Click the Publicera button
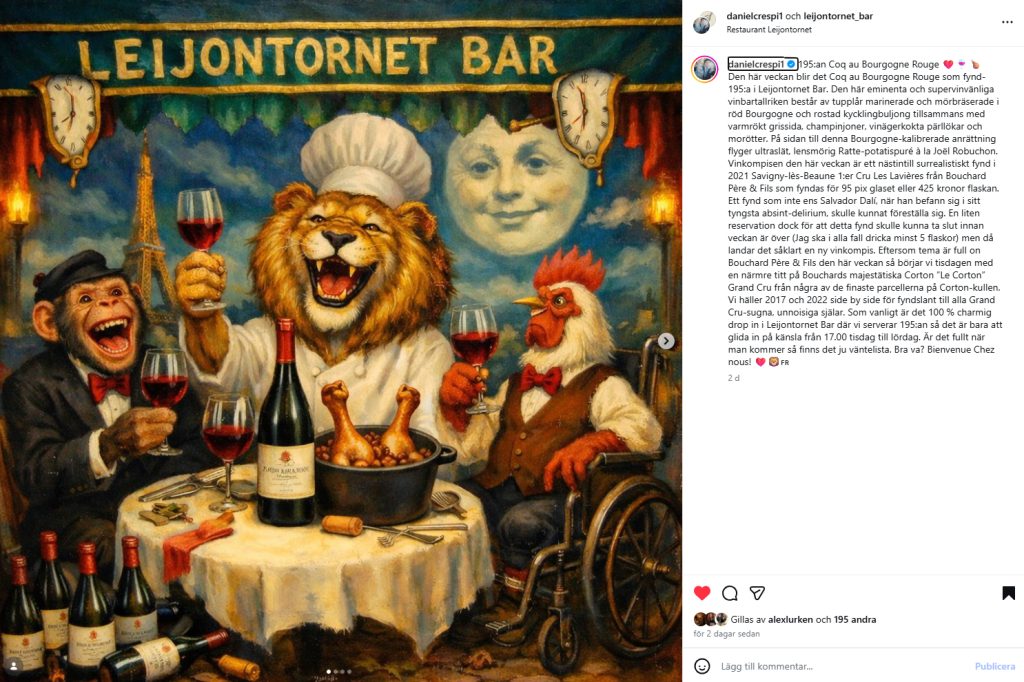The image size is (1024, 682). coord(995,666)
